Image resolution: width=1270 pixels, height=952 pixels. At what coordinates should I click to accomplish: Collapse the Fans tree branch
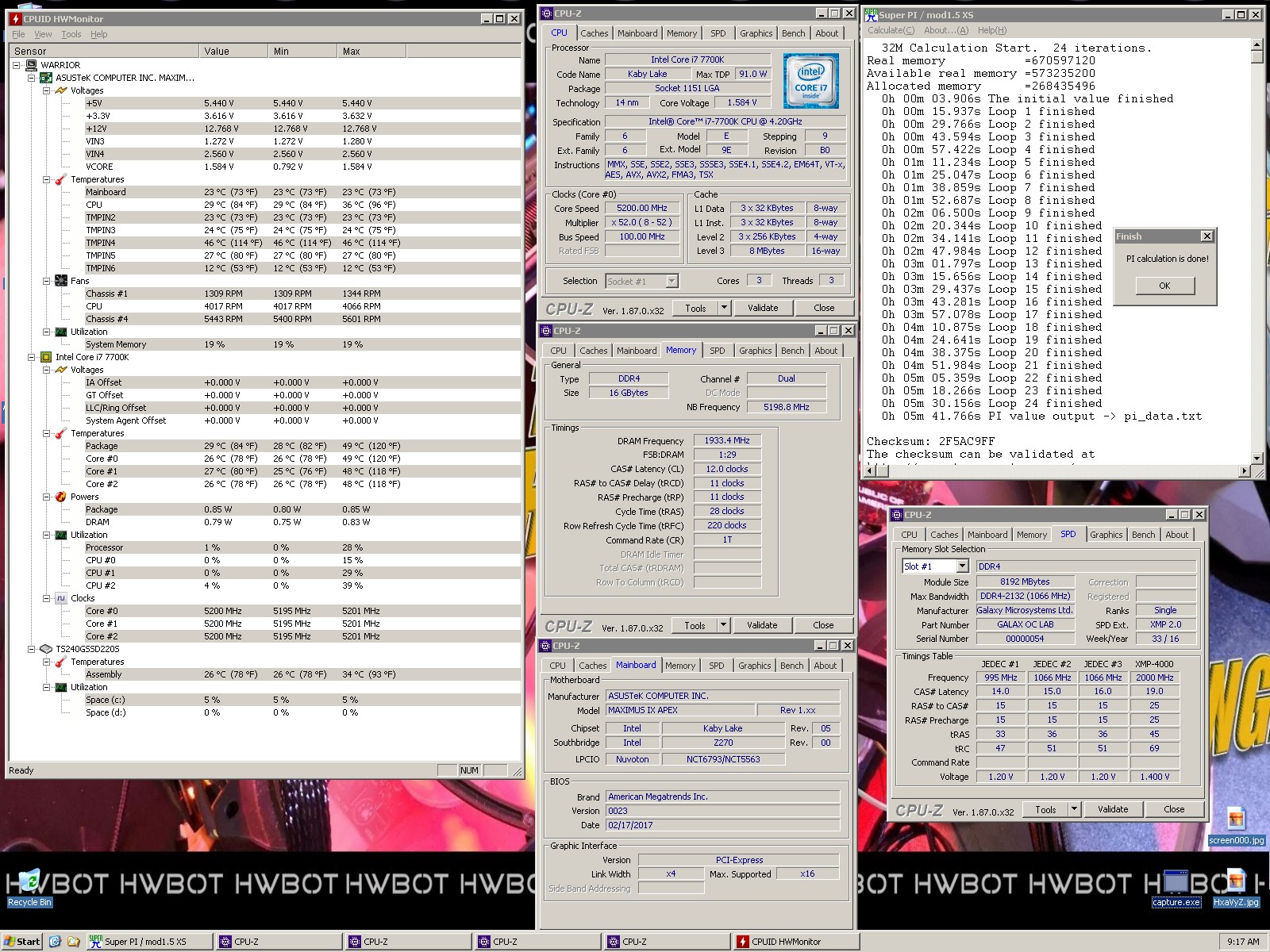click(47, 281)
